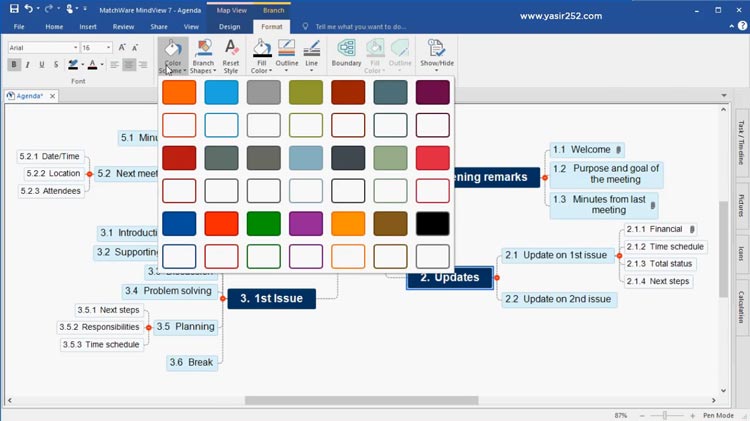
Task: Click Pen Mode in status bar
Action: [718, 415]
